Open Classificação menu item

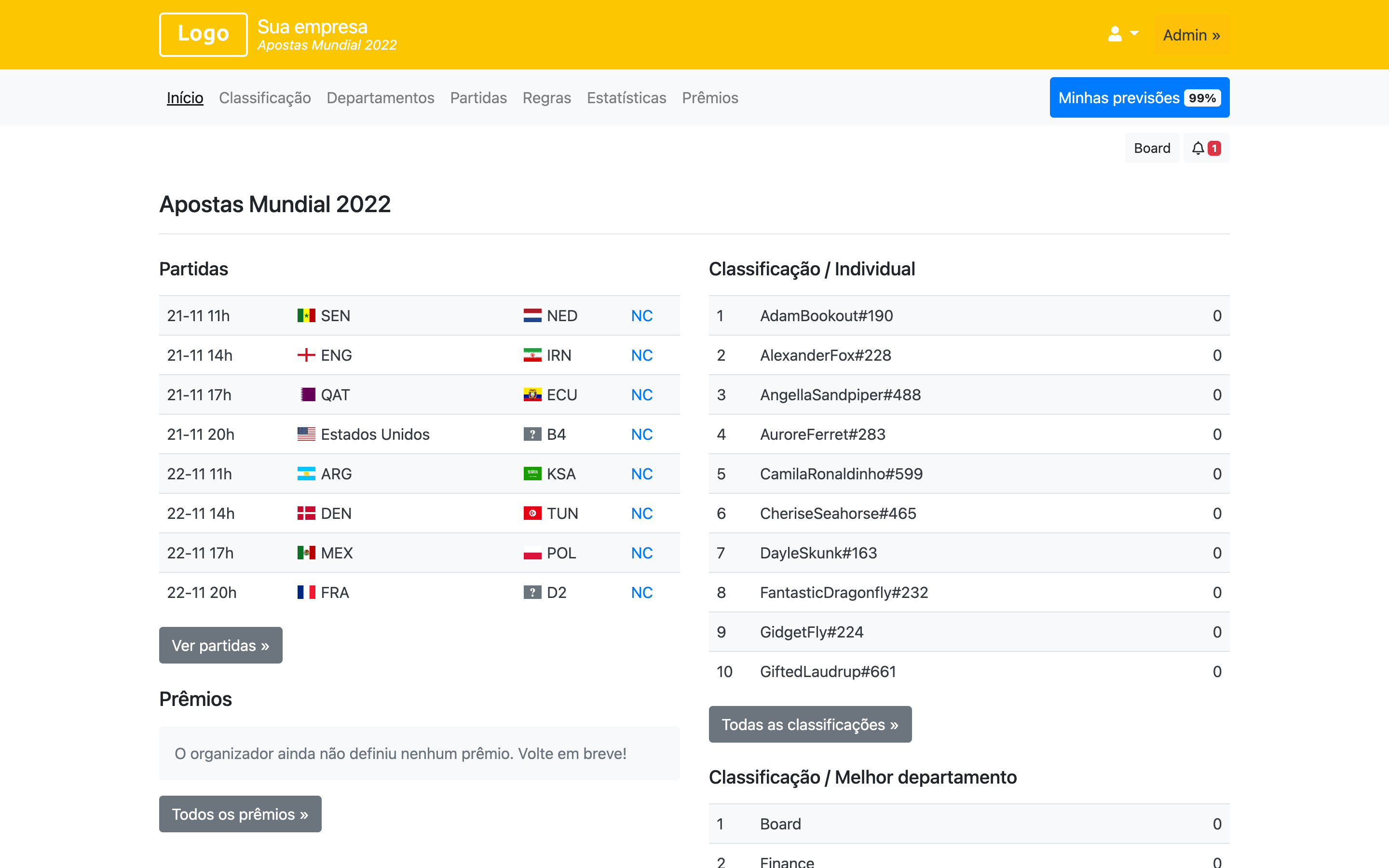coord(265,97)
